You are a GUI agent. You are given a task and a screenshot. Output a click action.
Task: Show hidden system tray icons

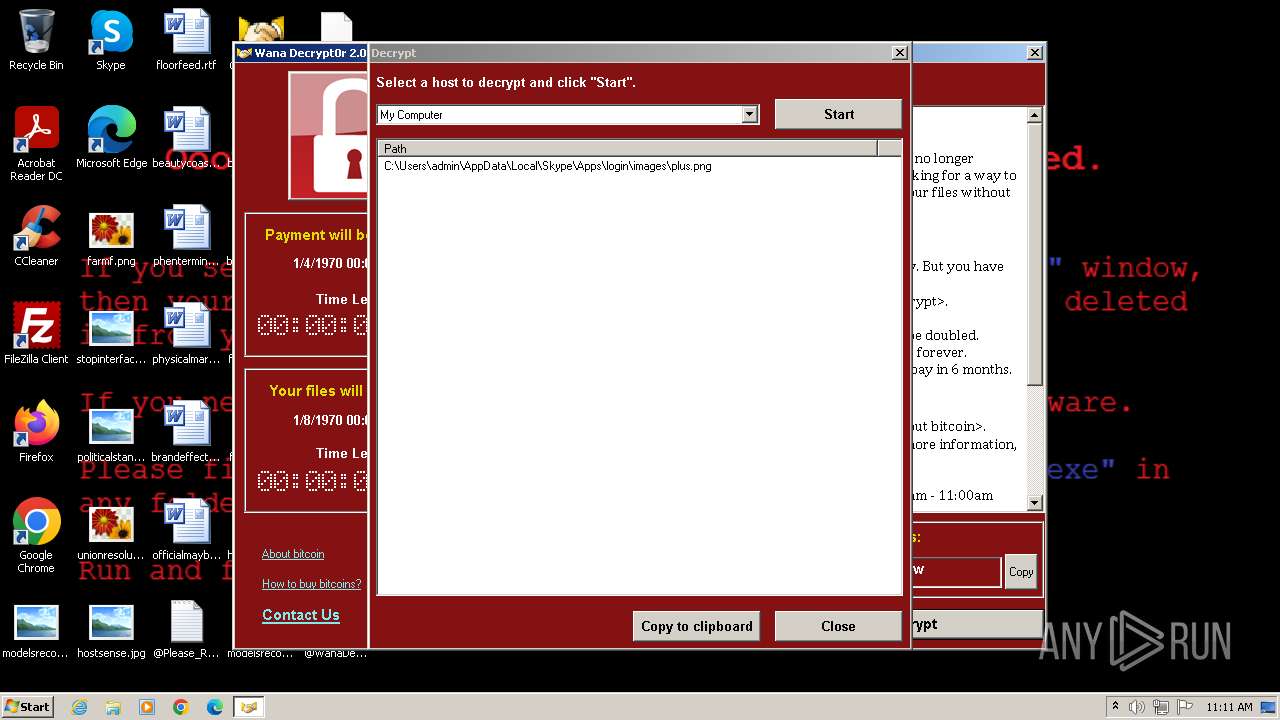(1115, 707)
